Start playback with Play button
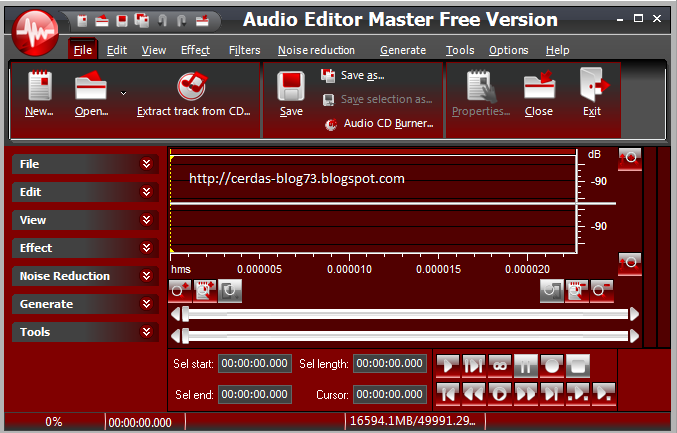The height and width of the screenshot is (433, 677). click(448, 366)
